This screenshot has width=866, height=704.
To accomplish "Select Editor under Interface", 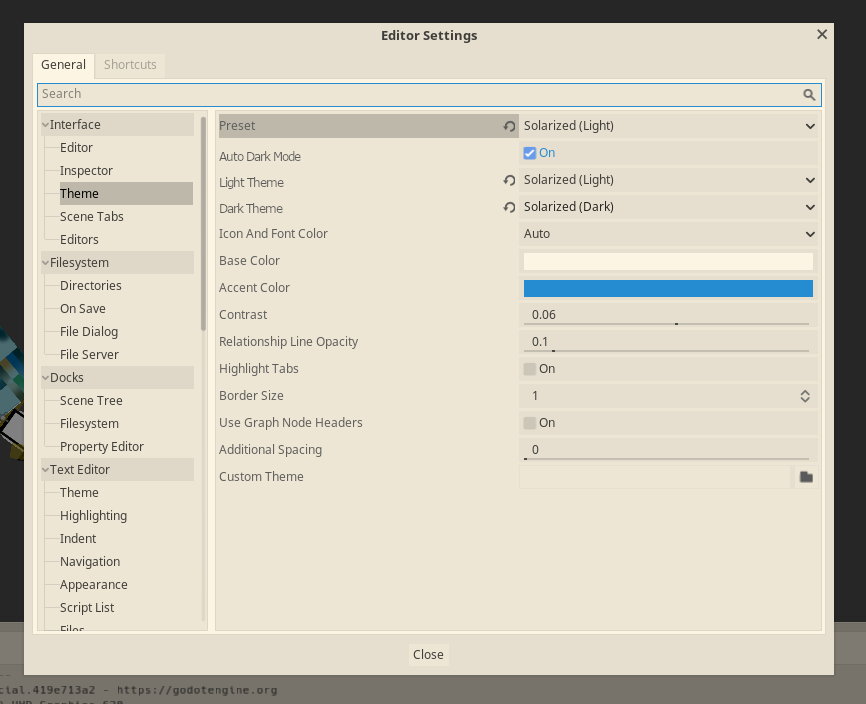I will pos(76,148).
